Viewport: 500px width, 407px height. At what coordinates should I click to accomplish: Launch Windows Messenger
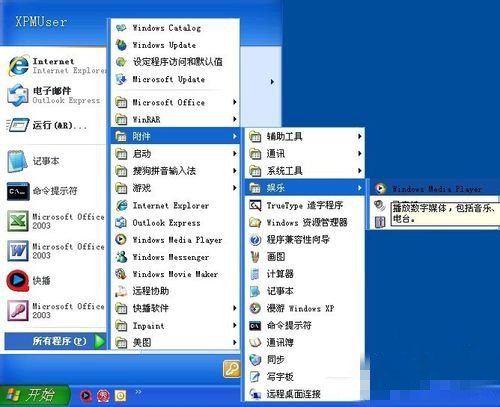175,257
